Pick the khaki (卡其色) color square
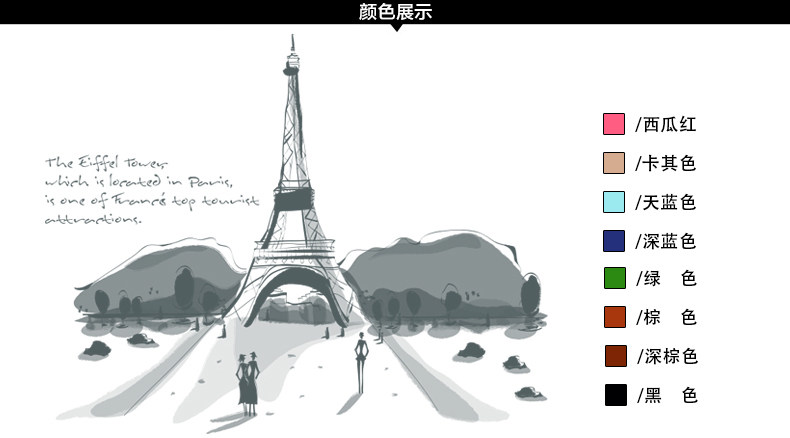 (x=614, y=163)
